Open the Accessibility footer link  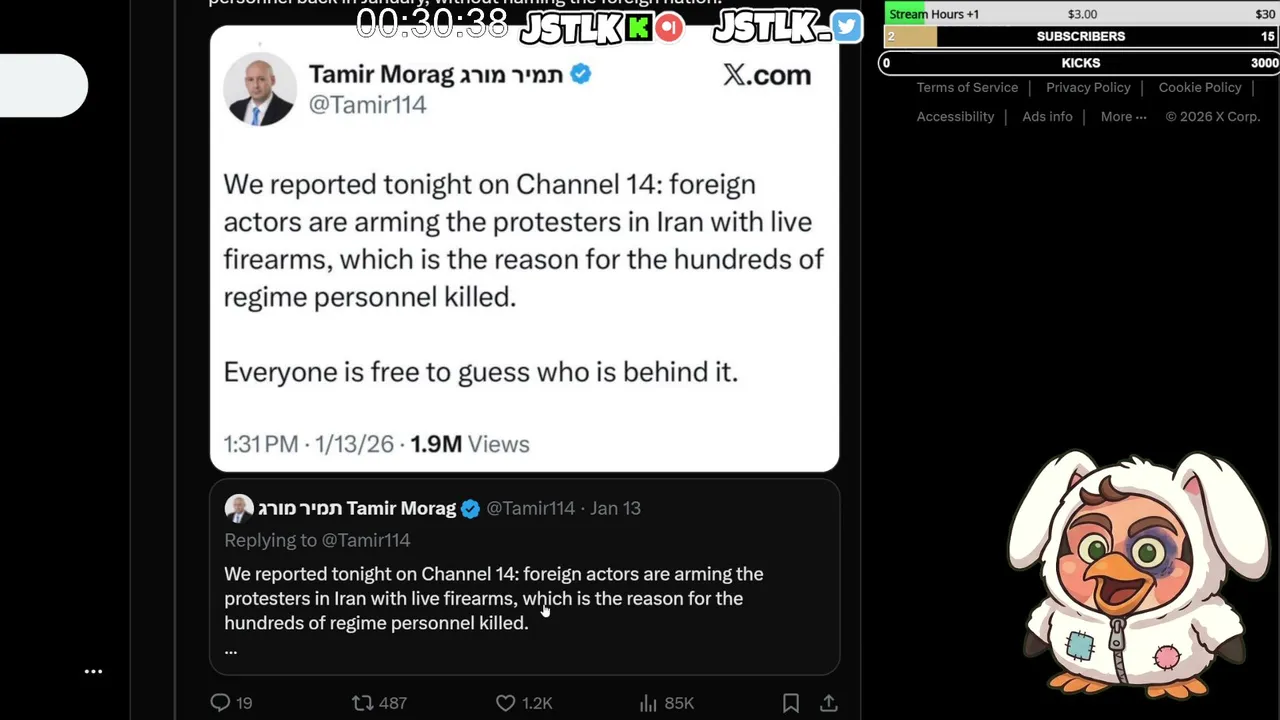pos(955,117)
